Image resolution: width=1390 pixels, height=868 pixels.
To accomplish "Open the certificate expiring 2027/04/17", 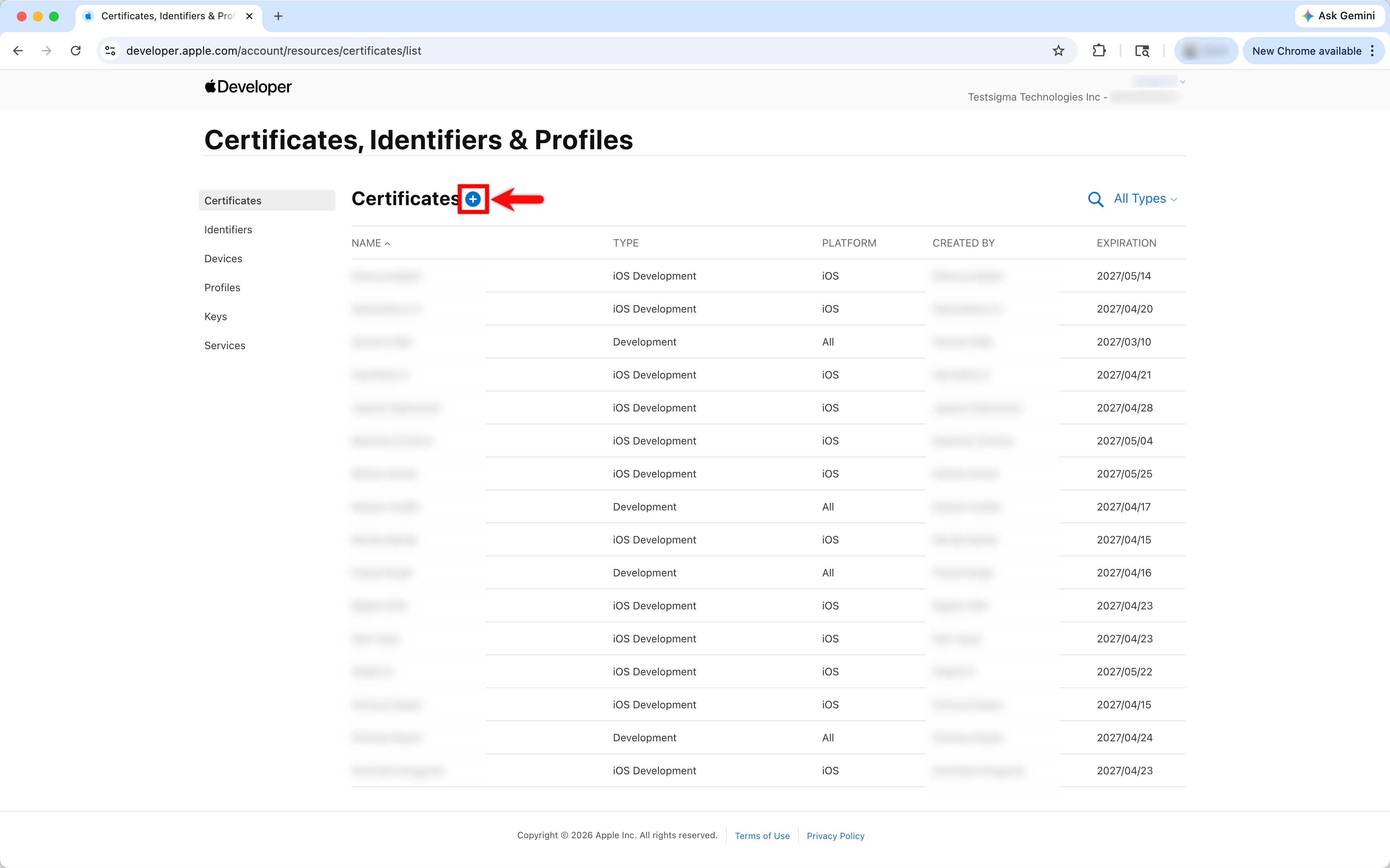I will (768, 507).
